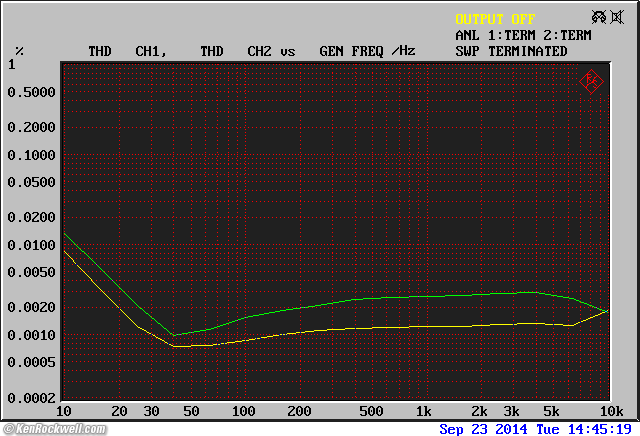The image size is (640, 436).
Task: Click the 0.0002 Y-axis label
Action: click(31, 398)
